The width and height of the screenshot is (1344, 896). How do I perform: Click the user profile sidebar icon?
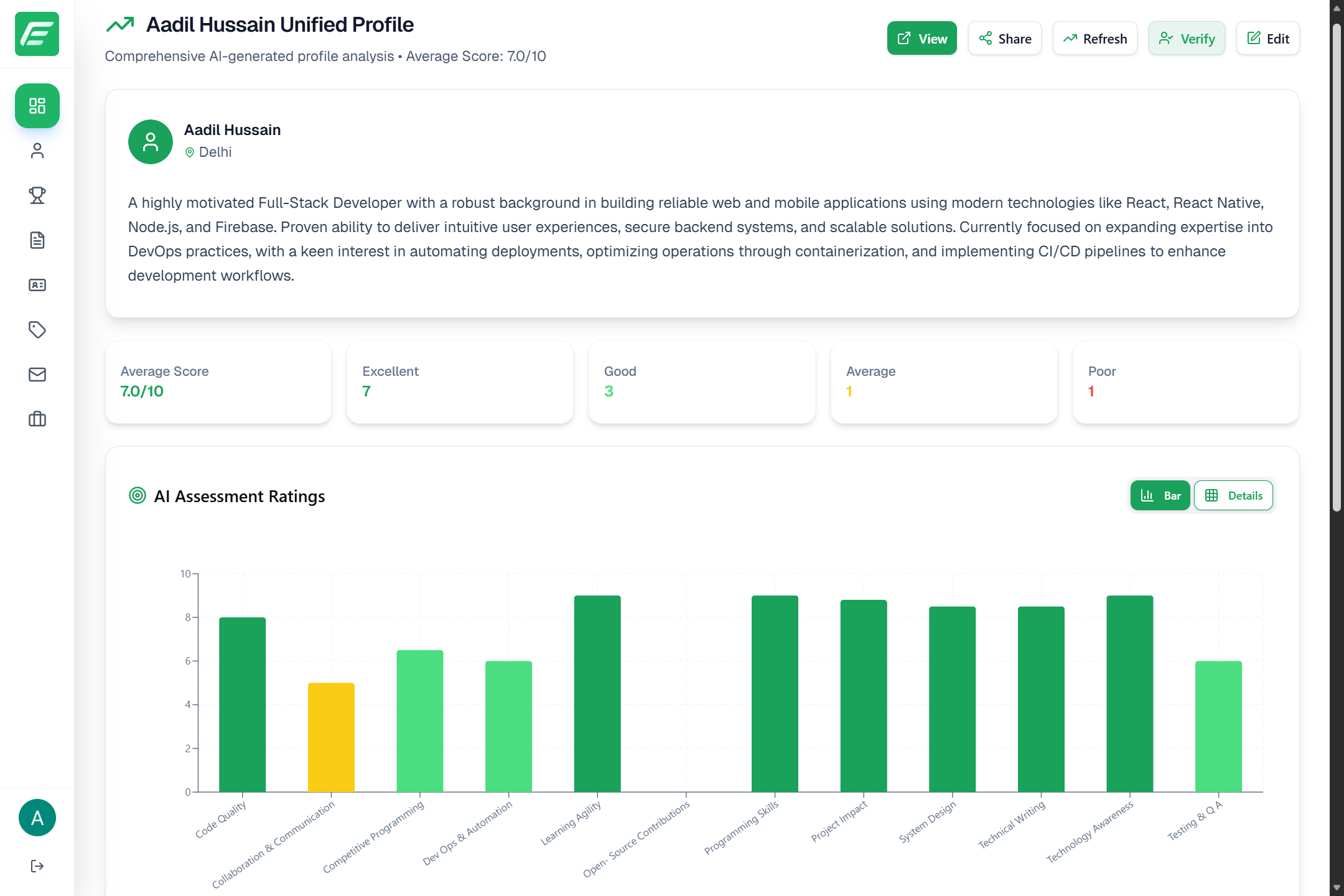[37, 151]
